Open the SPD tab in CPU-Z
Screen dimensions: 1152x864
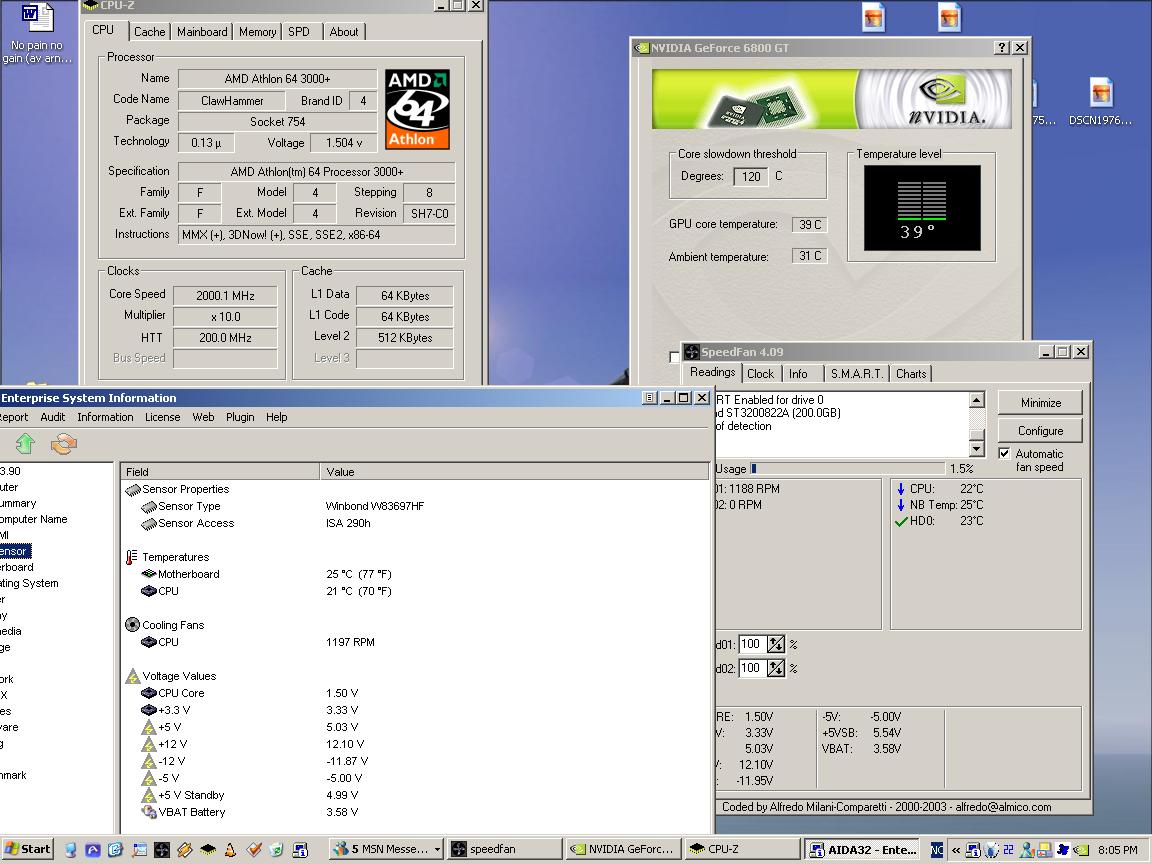(x=299, y=32)
